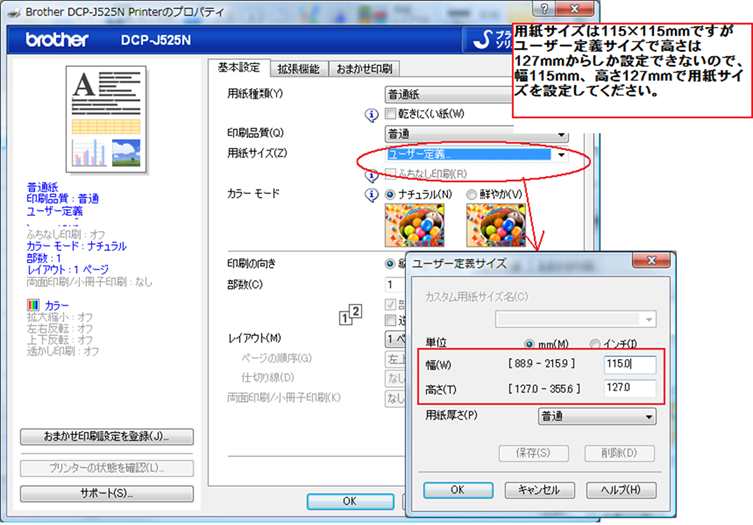
Task: Click the 'カラー モード：ナチュラル' summary text
Action: (76, 246)
